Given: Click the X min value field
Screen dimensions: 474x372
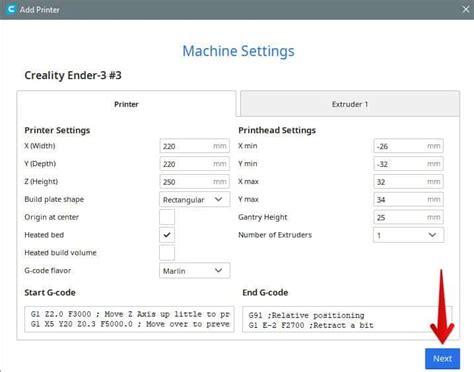Looking at the screenshot, I should 408,146.
